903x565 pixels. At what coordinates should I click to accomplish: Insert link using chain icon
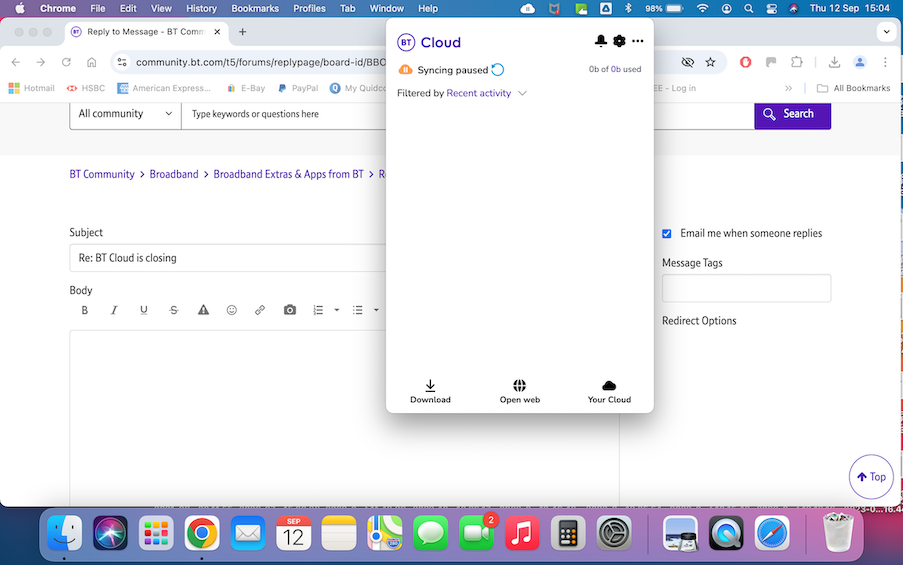[260, 310]
